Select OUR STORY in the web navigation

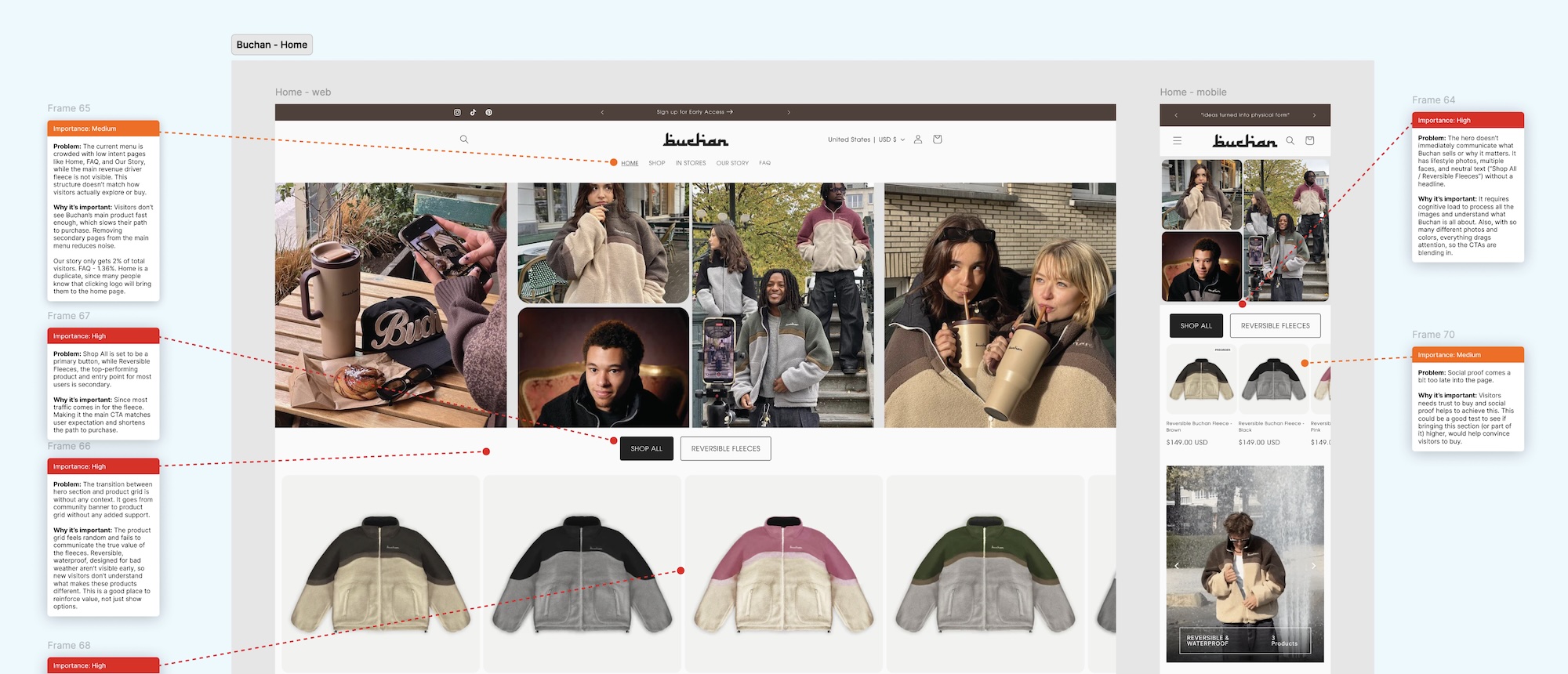coord(732,163)
